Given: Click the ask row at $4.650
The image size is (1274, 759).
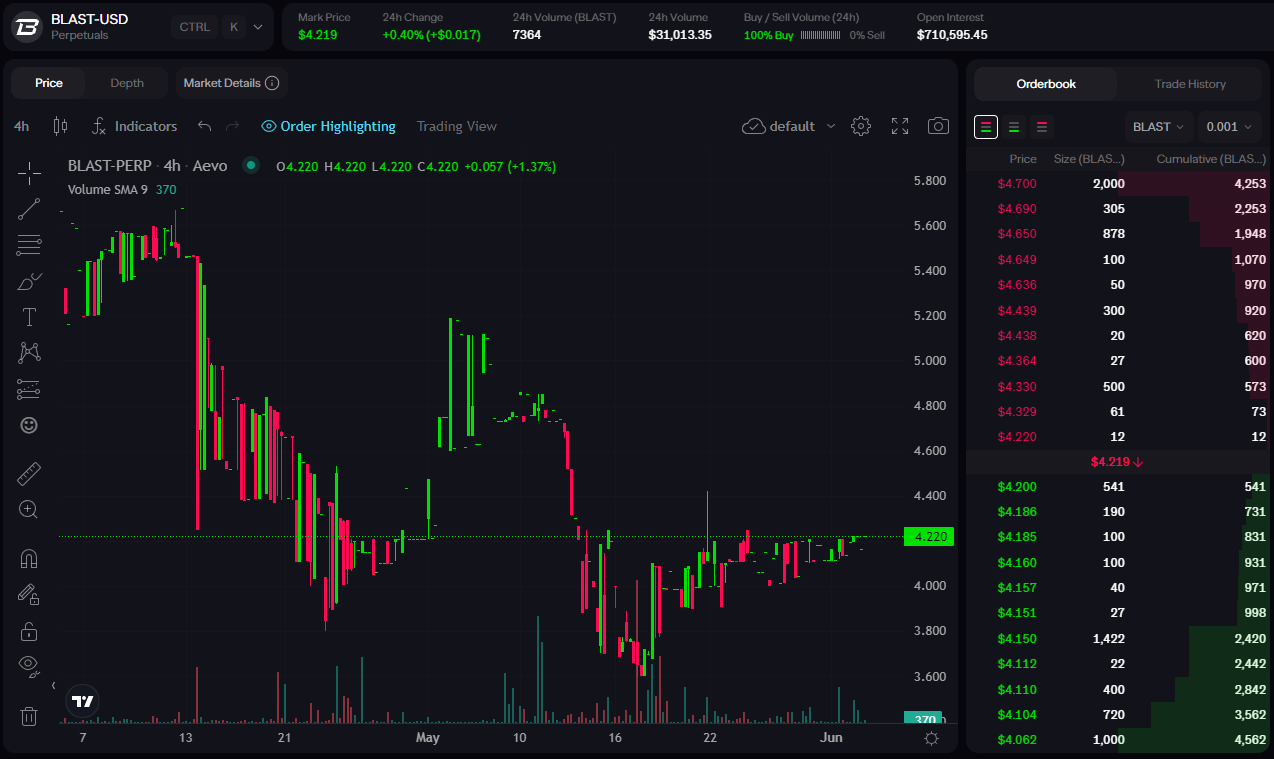Looking at the screenshot, I should pyautogui.click(x=1118, y=234).
